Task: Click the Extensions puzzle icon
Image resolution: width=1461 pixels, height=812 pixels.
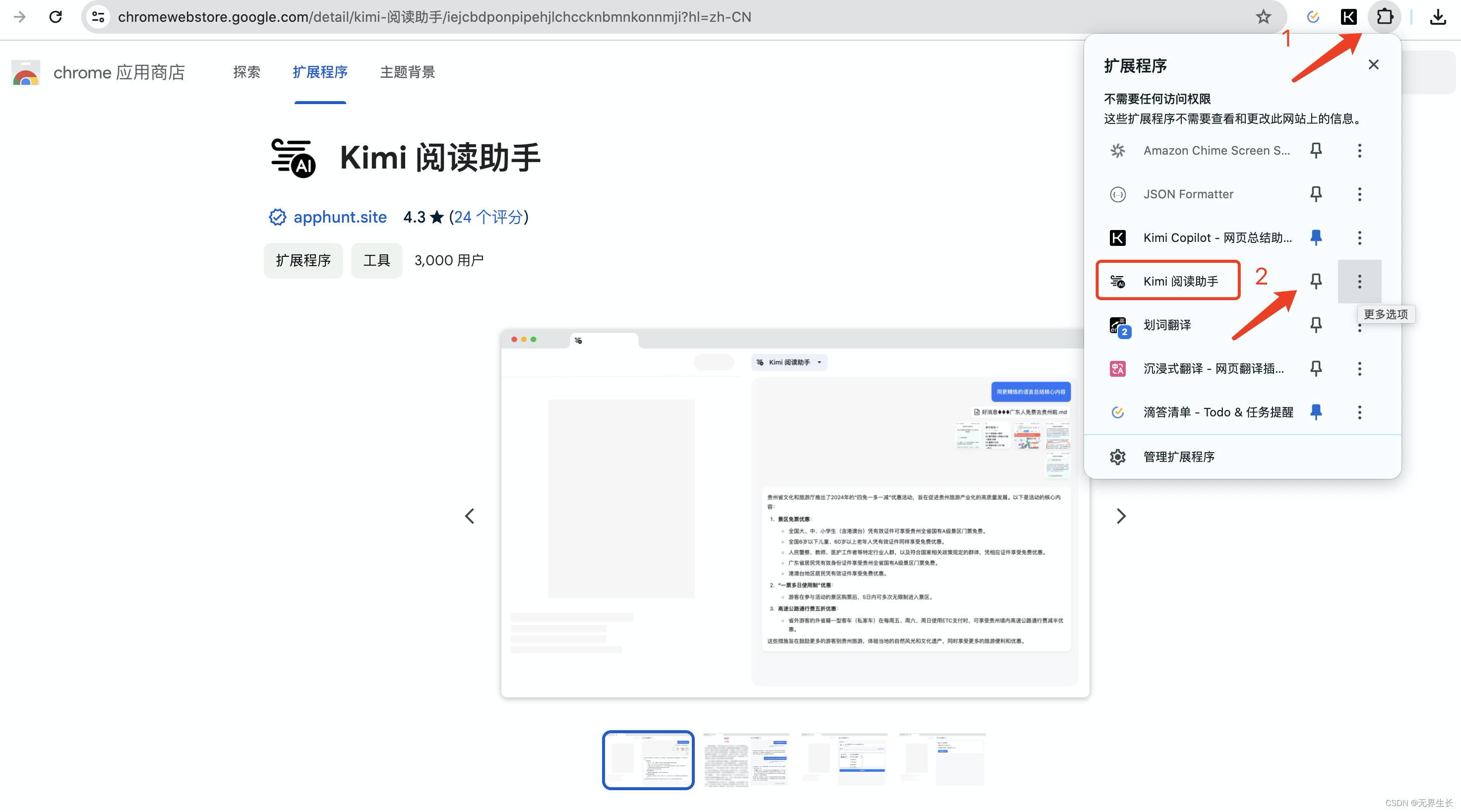Action: (1385, 16)
